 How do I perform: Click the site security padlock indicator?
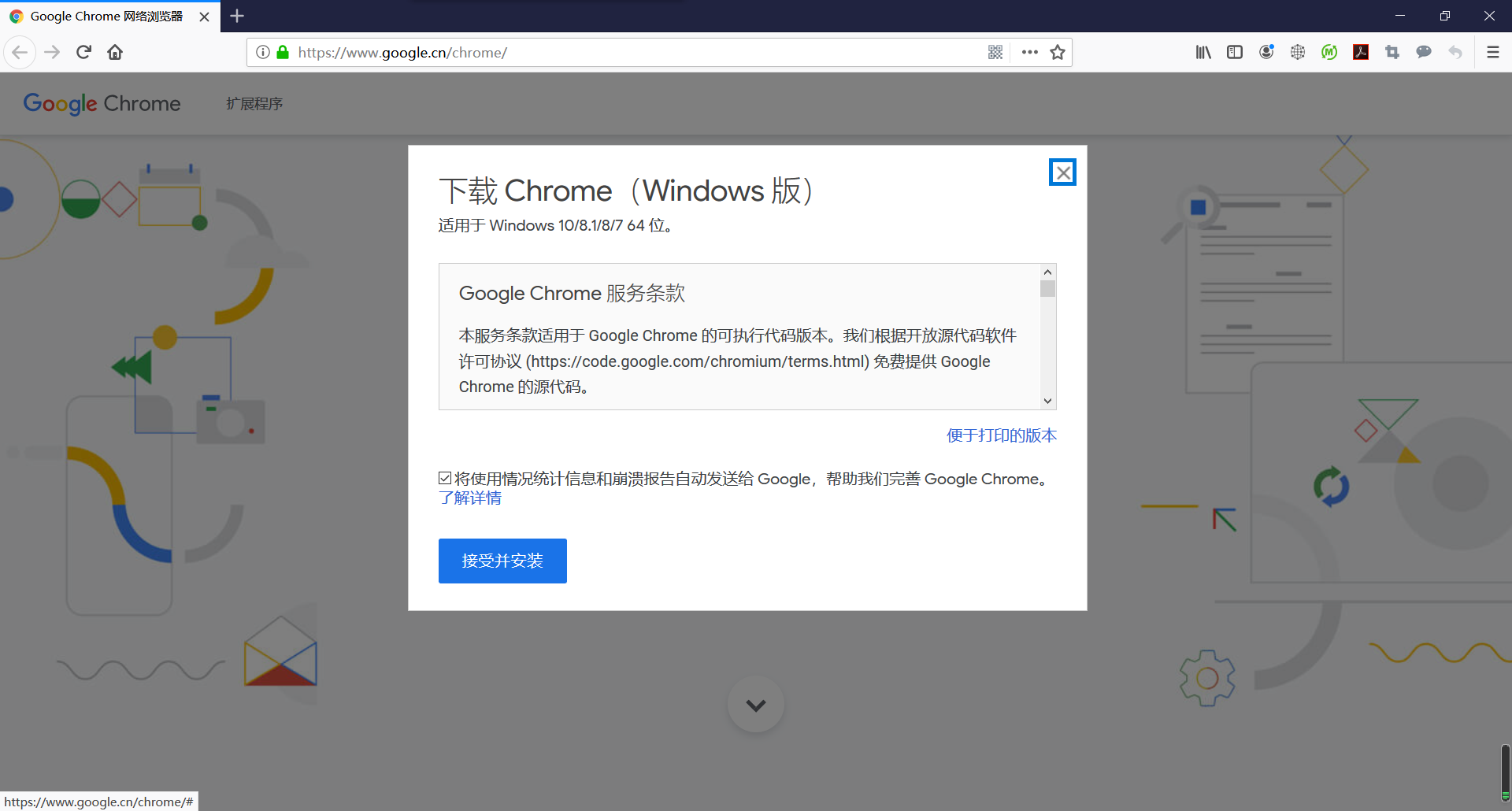283,52
